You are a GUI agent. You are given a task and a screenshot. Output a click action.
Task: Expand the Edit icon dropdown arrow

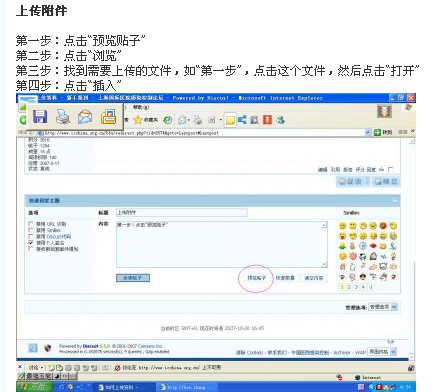(x=221, y=120)
